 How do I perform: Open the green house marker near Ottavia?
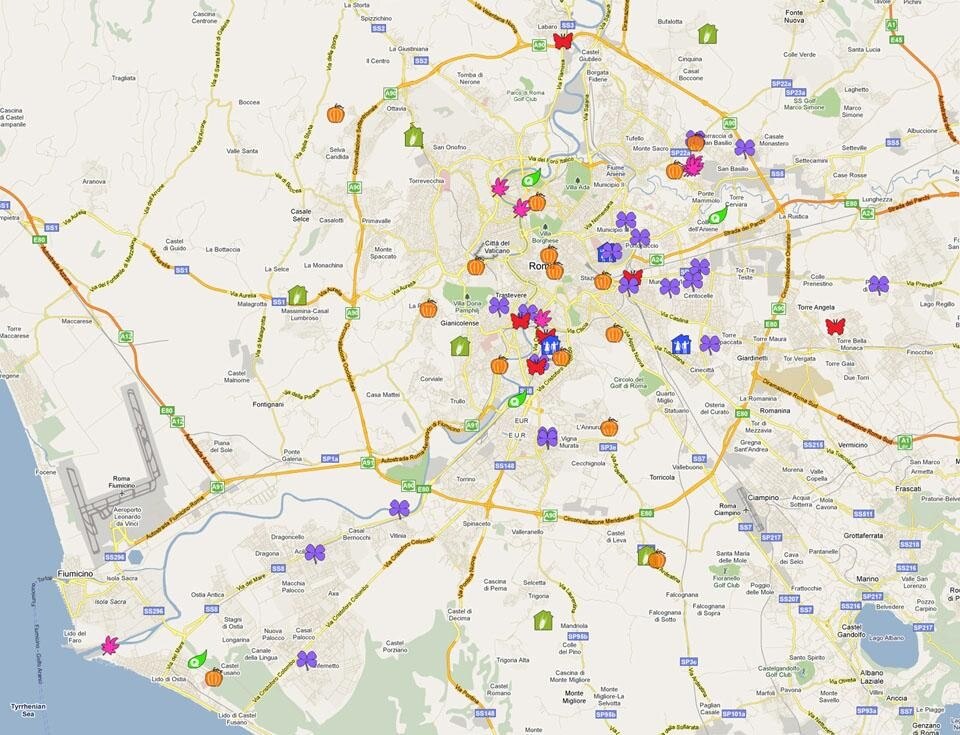(414, 136)
